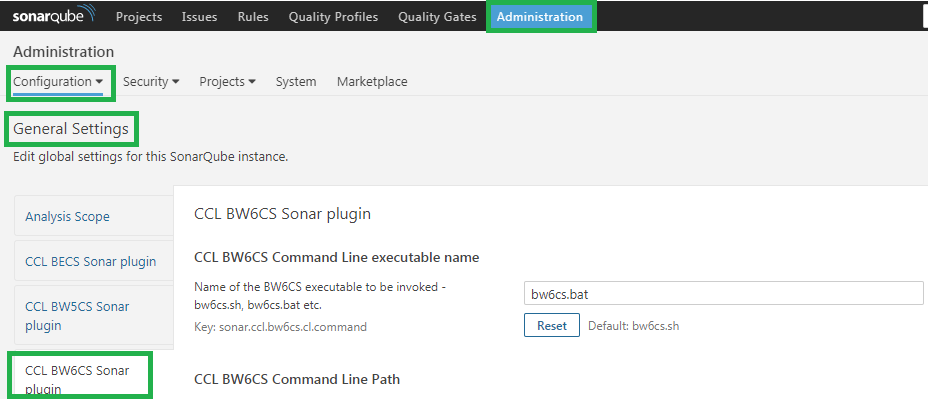Click the 'CCL BW6CS Sonar plugin' panel heading
Viewport: 928px width, 399px height.
point(282,214)
